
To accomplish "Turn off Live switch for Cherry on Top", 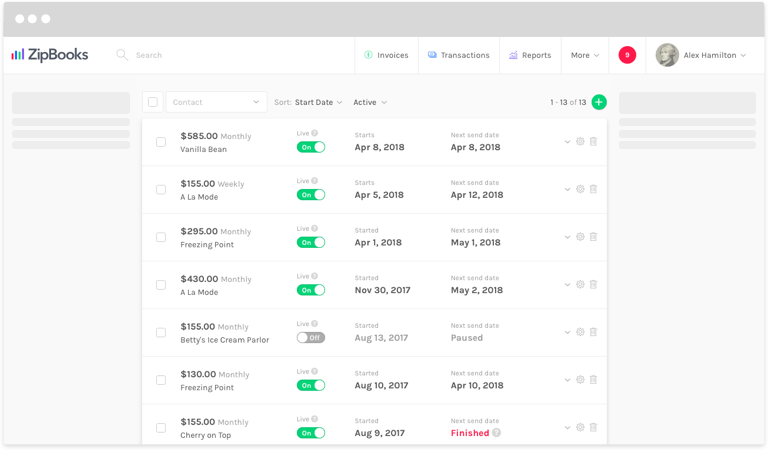I will (x=311, y=433).
